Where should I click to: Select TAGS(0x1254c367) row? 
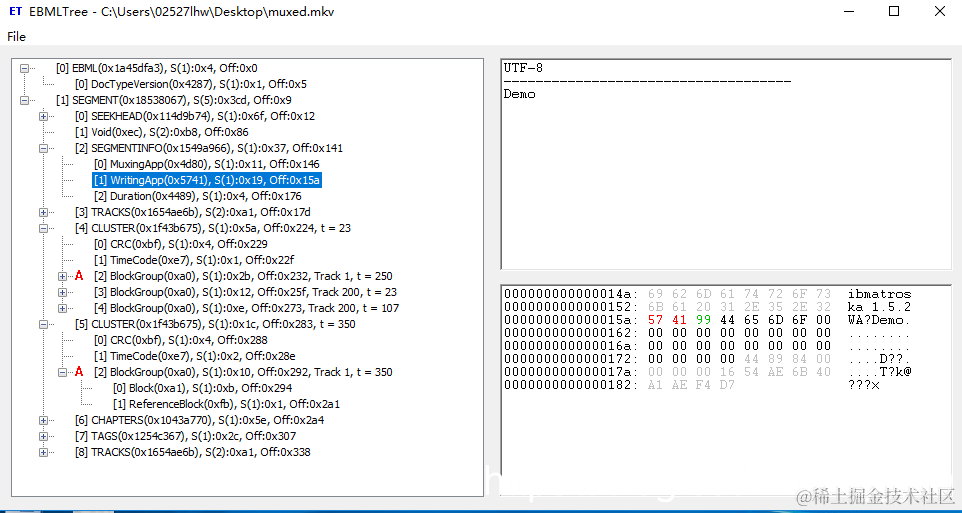[185, 436]
